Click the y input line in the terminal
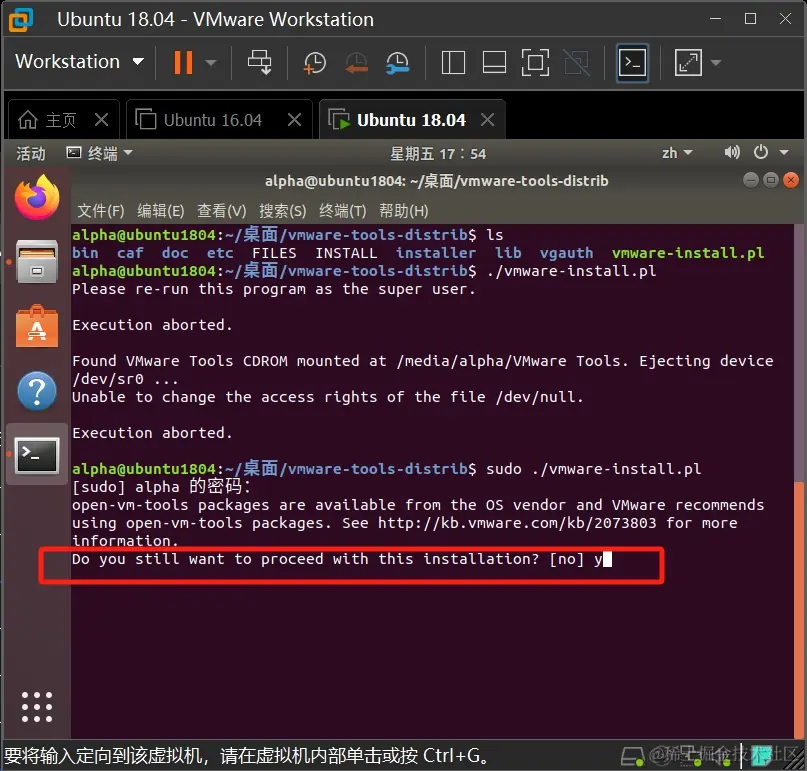The image size is (807, 771). 342,559
